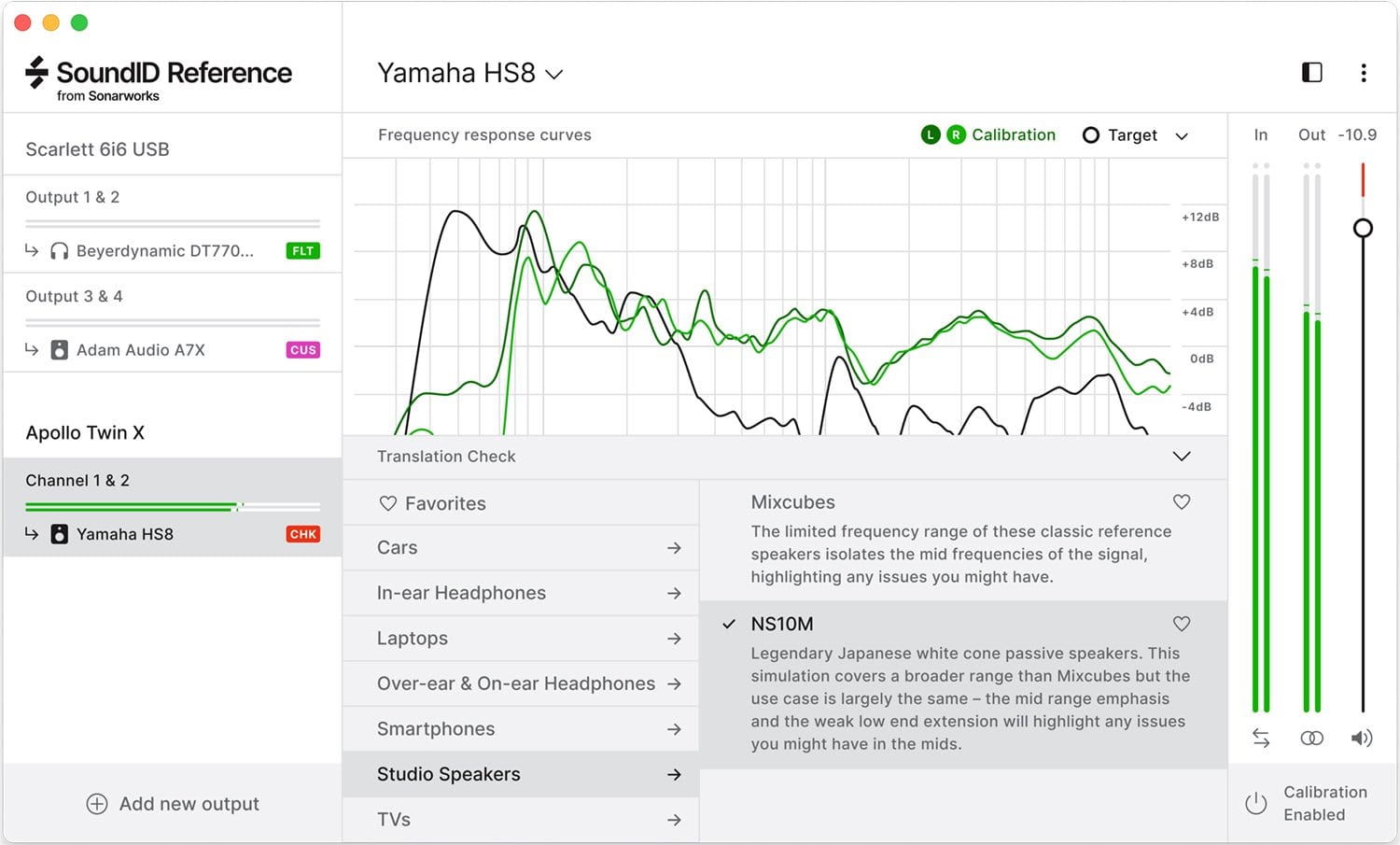Image resolution: width=1400 pixels, height=845 pixels.
Task: Click the +12dB axis label
Action: pyautogui.click(x=1200, y=217)
